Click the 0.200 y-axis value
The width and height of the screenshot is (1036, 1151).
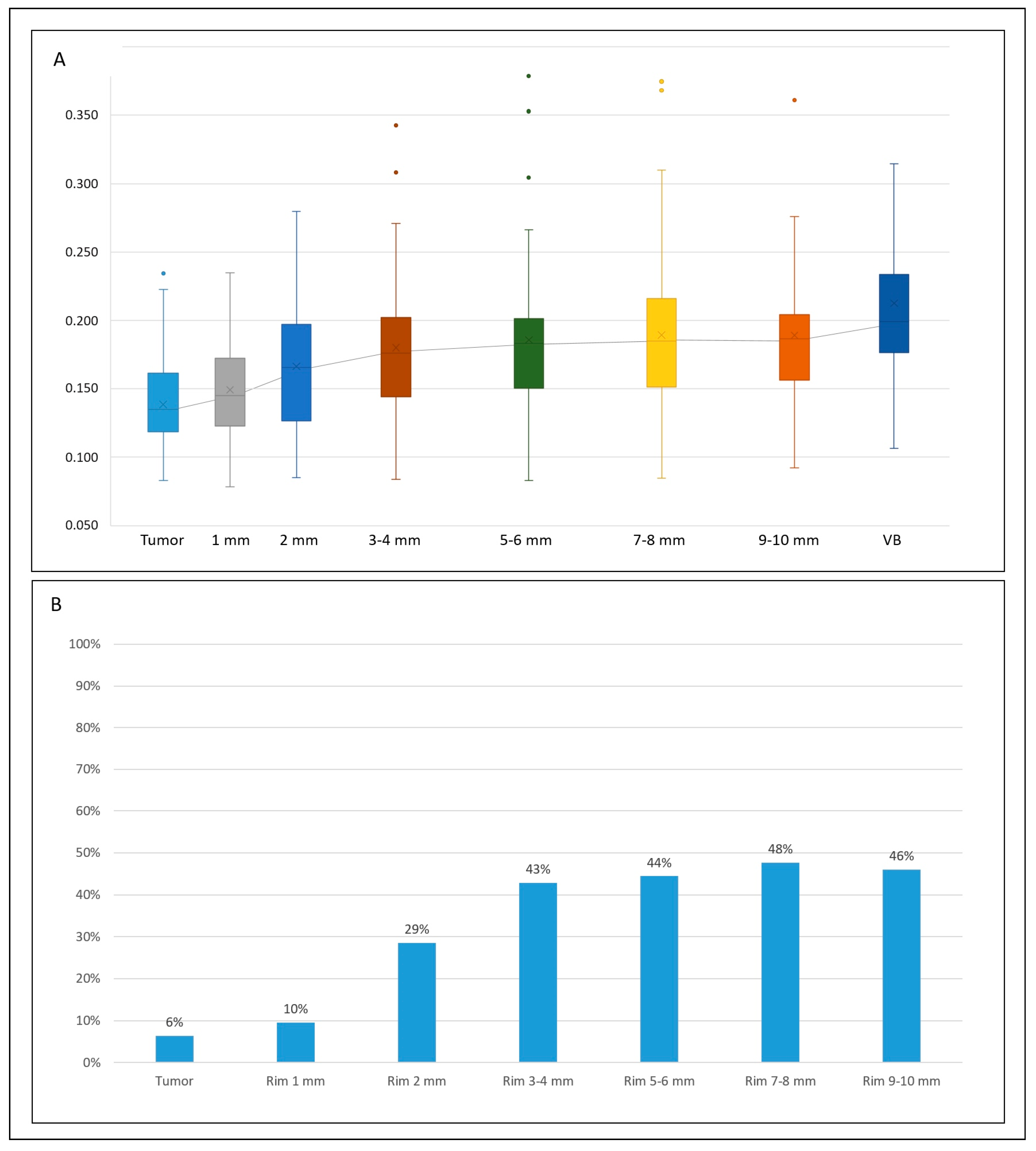click(x=82, y=320)
